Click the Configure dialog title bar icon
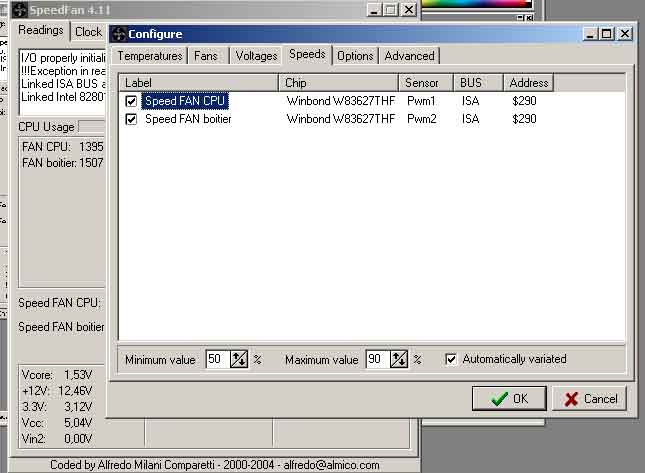This screenshot has height=473, width=645. point(118,34)
